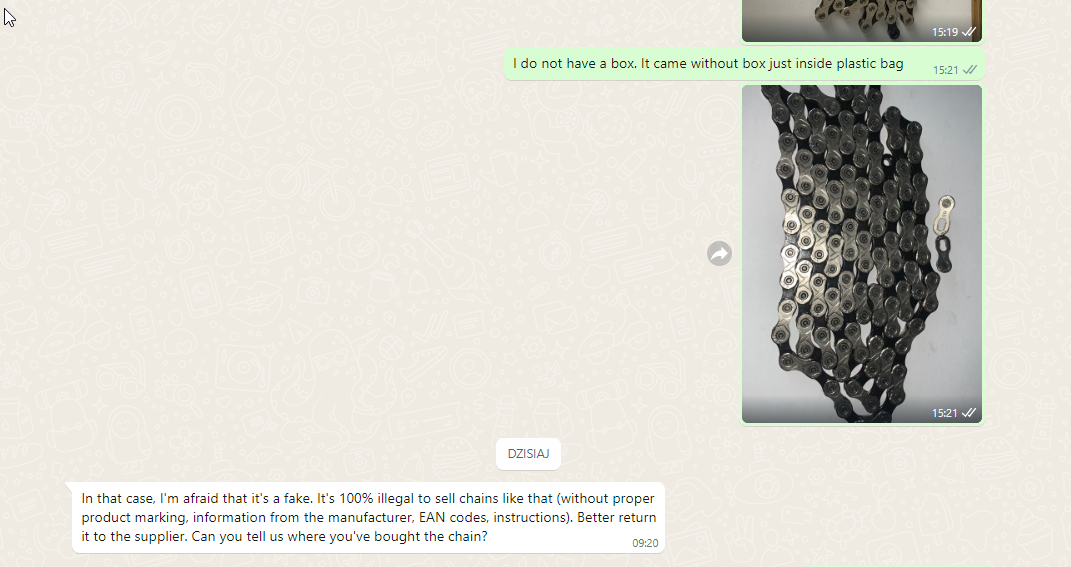
Task: Click the 15:21 timestamp on the text message
Action: (946, 70)
